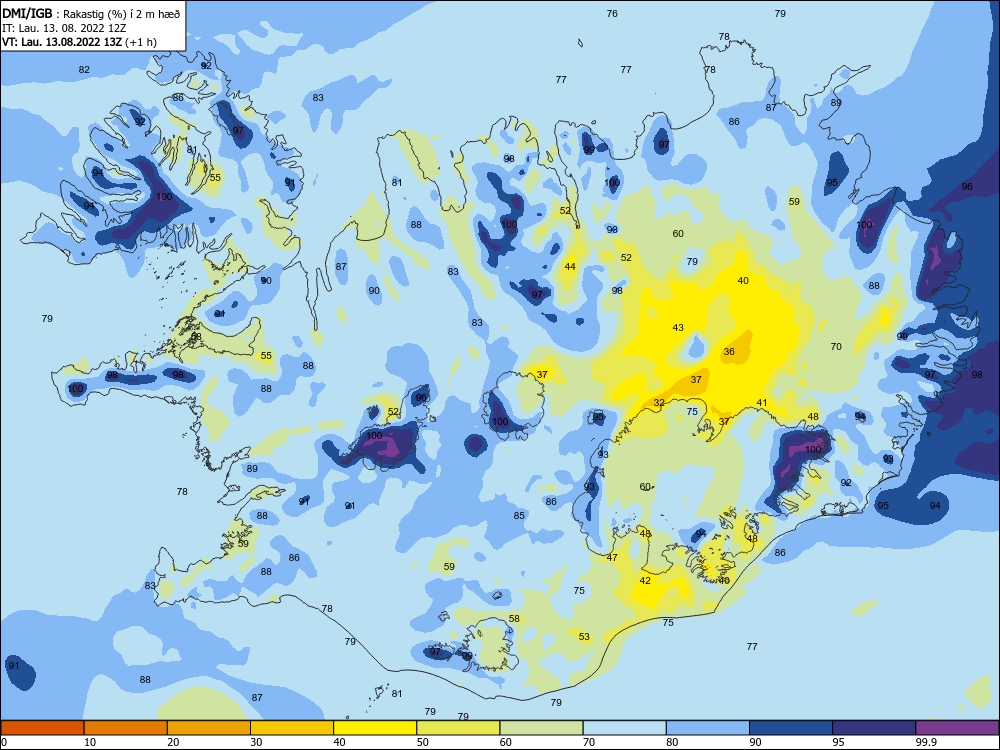Select the 90–95 dark blue legend swatch
Viewport: 1000px width, 750px height.
tap(791, 728)
